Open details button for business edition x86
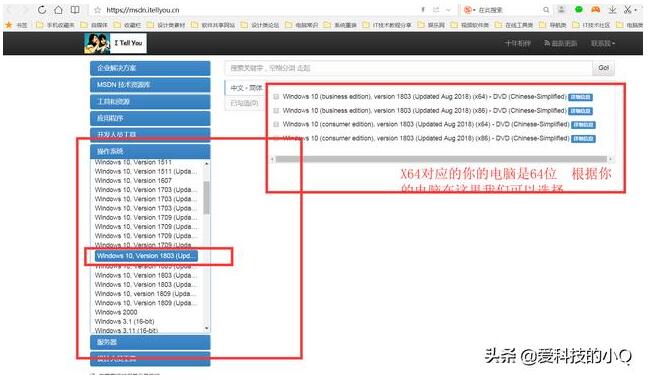The height and width of the screenshot is (380, 649). point(580,111)
